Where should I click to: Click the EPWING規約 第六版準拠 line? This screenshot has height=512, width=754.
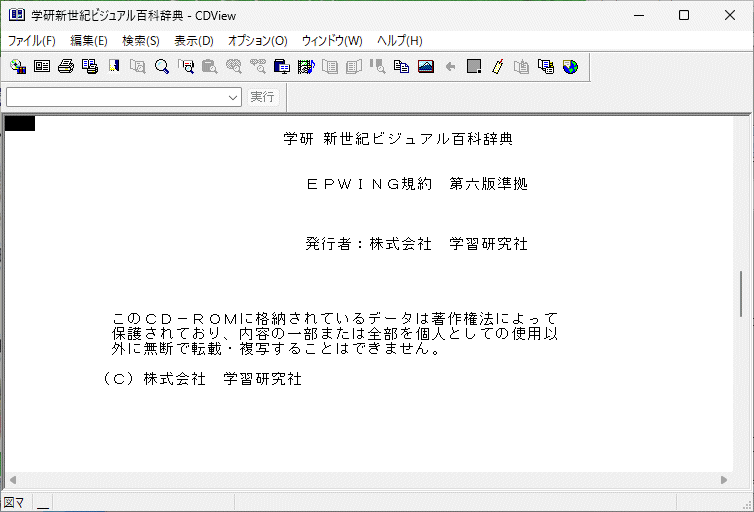[417, 184]
